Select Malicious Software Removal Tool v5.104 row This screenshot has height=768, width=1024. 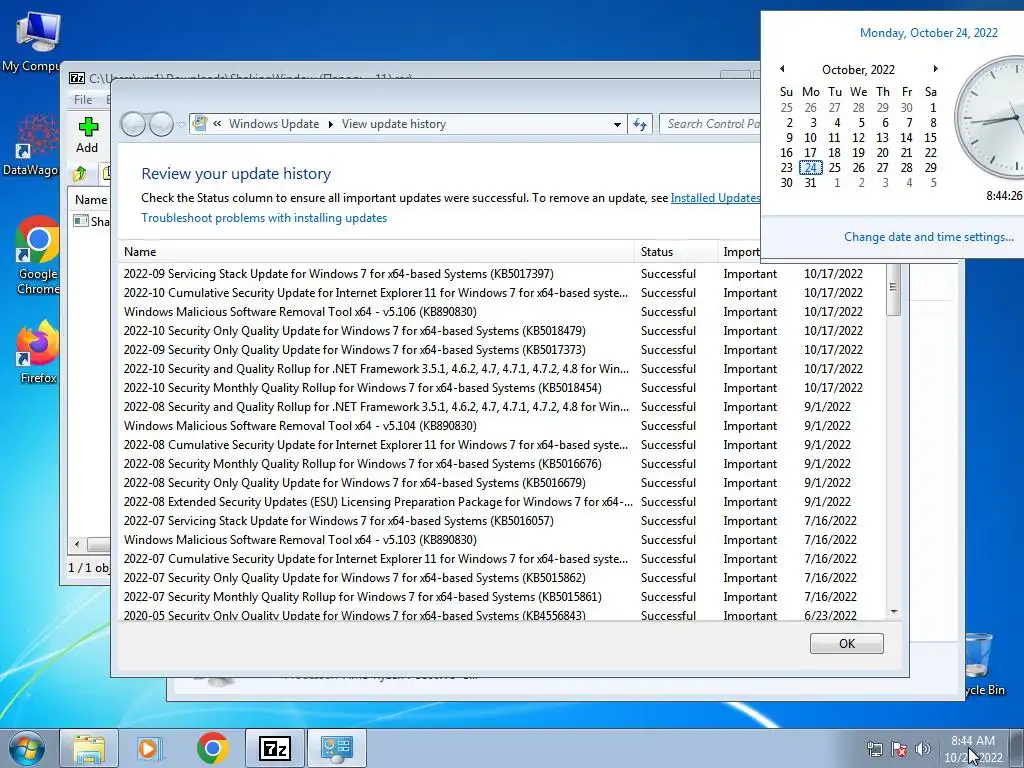[x=502, y=426]
